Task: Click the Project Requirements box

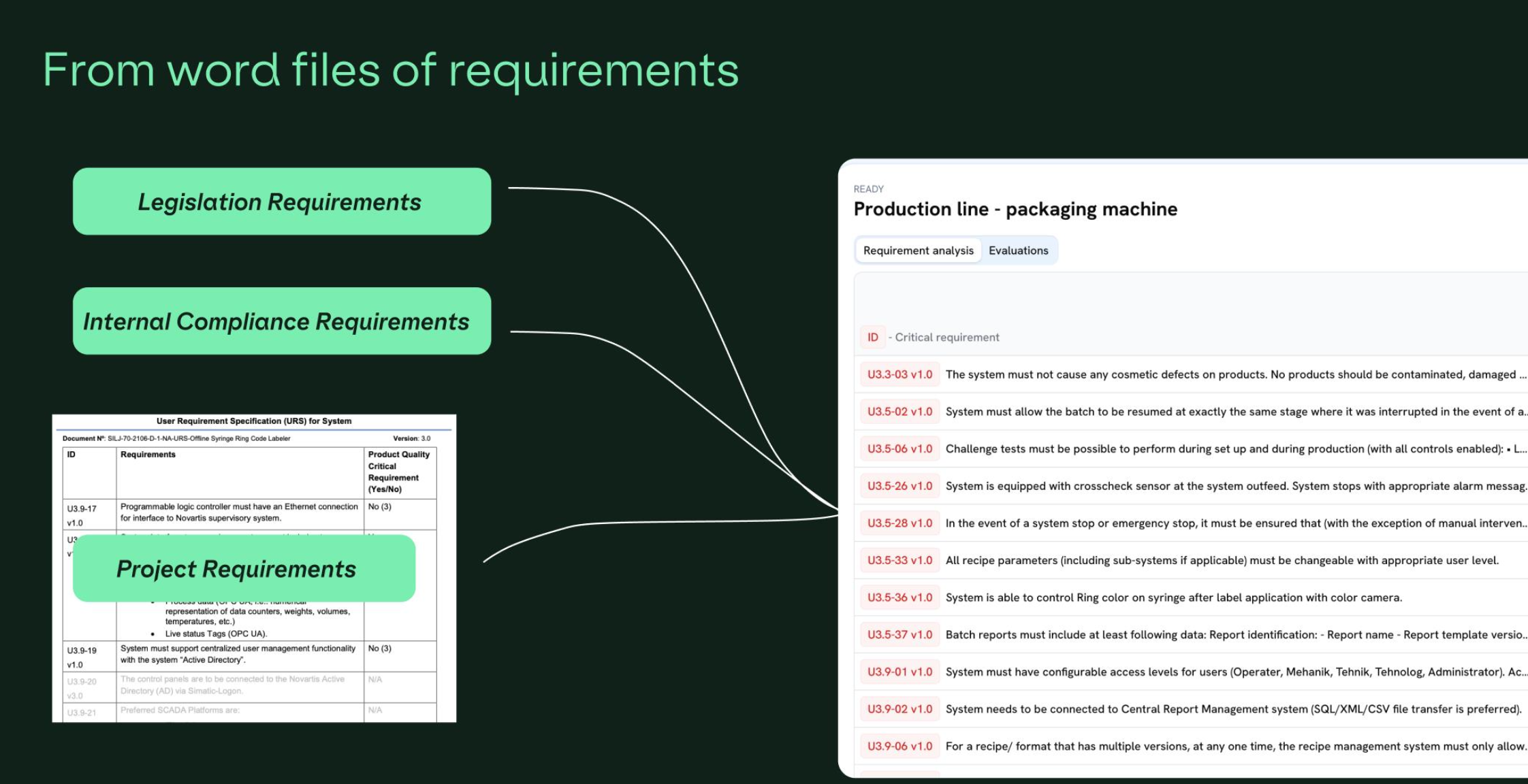Action: 244,568
